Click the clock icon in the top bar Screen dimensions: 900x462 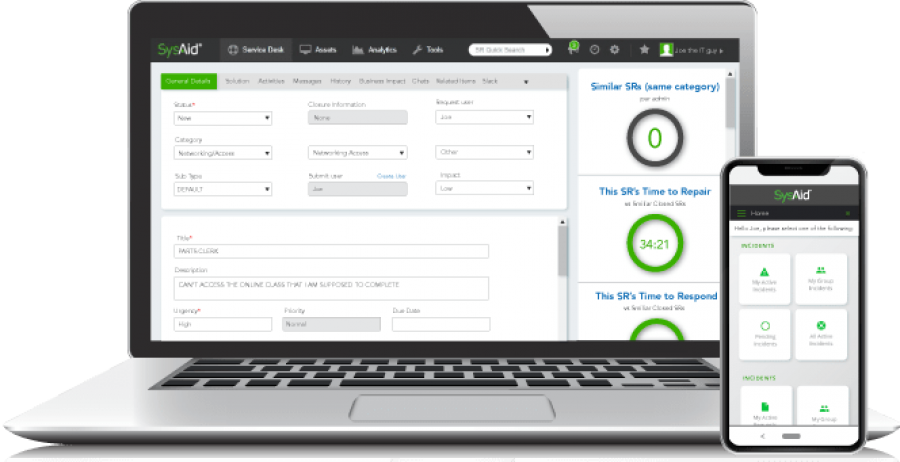pos(595,50)
